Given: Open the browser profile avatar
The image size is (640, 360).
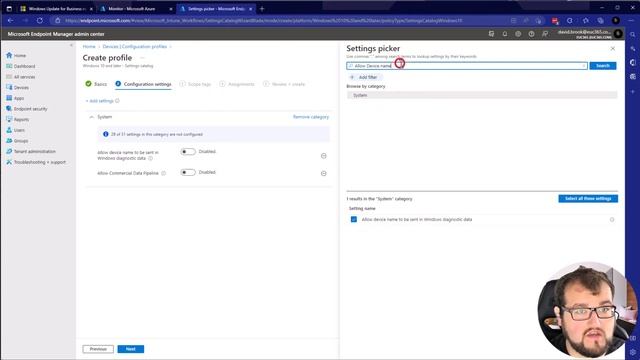Looking at the screenshot, I should (x=616, y=20).
